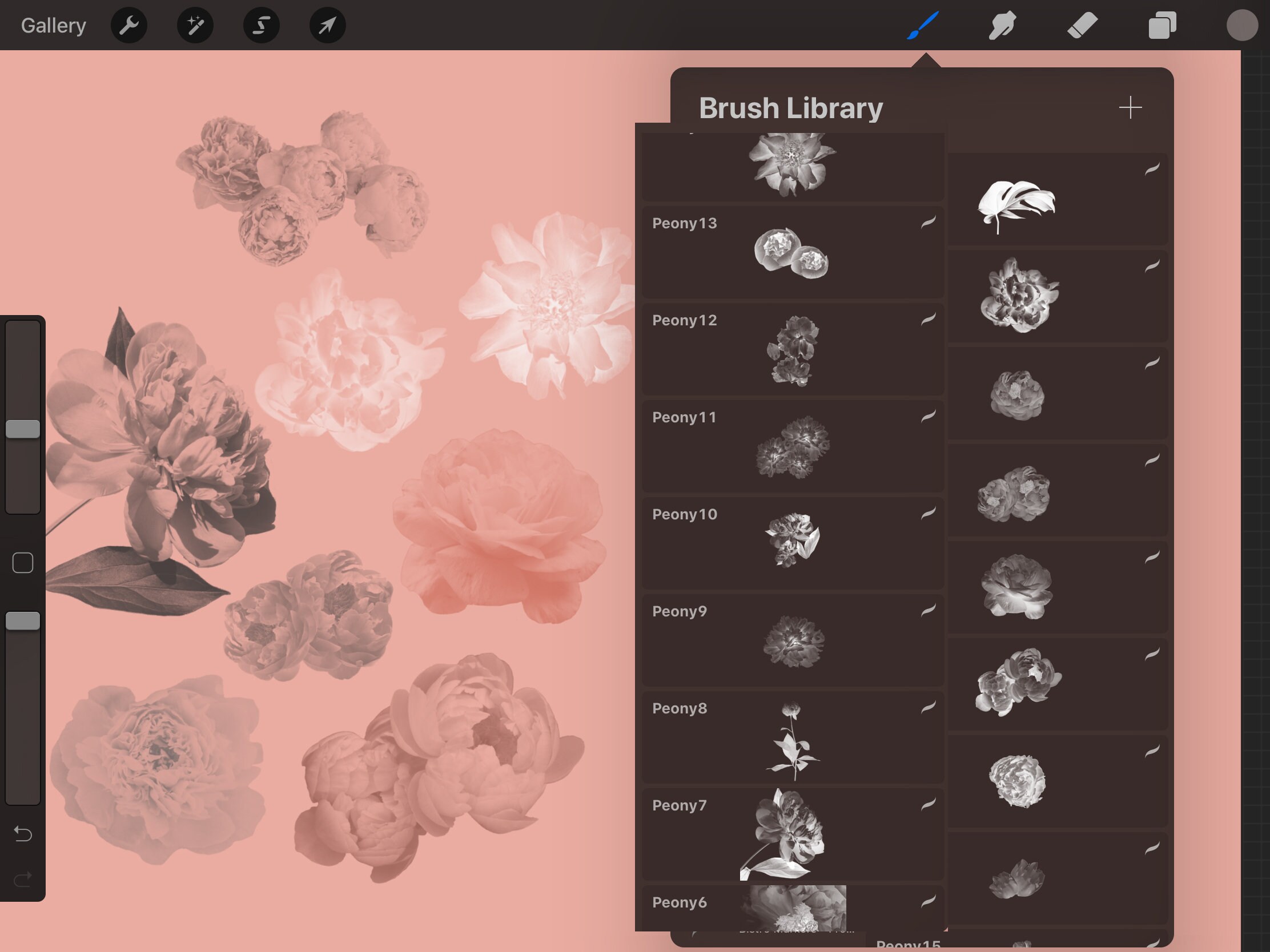1270x952 pixels.
Task: Select the Peony8 stem brush
Action: point(793,737)
